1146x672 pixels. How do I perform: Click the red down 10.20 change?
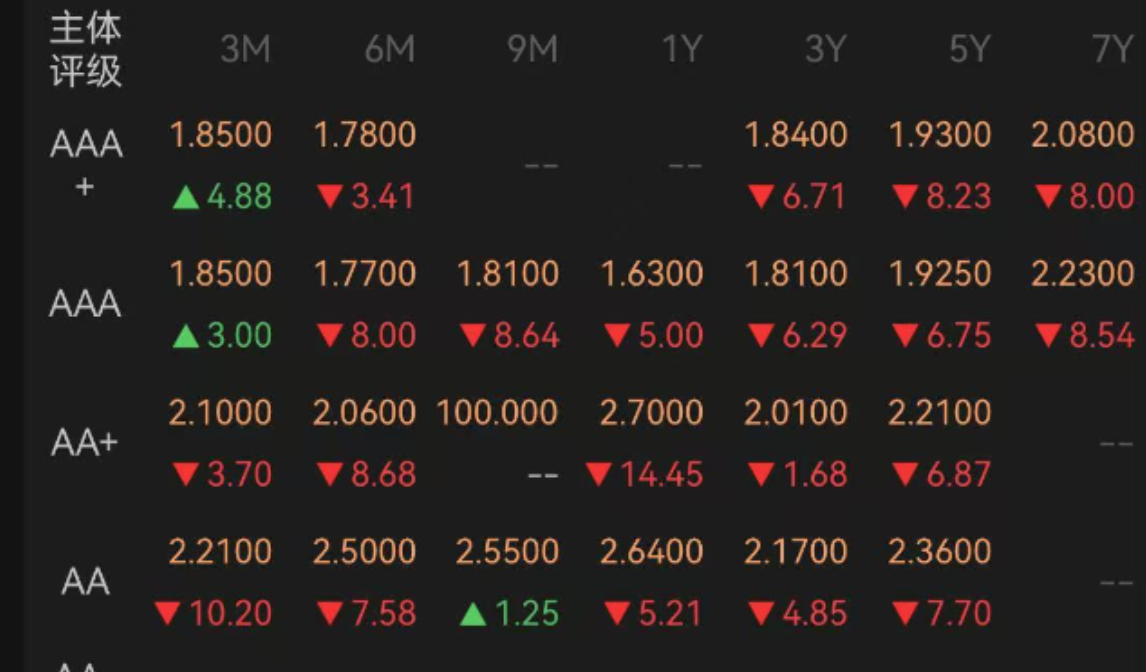214,613
